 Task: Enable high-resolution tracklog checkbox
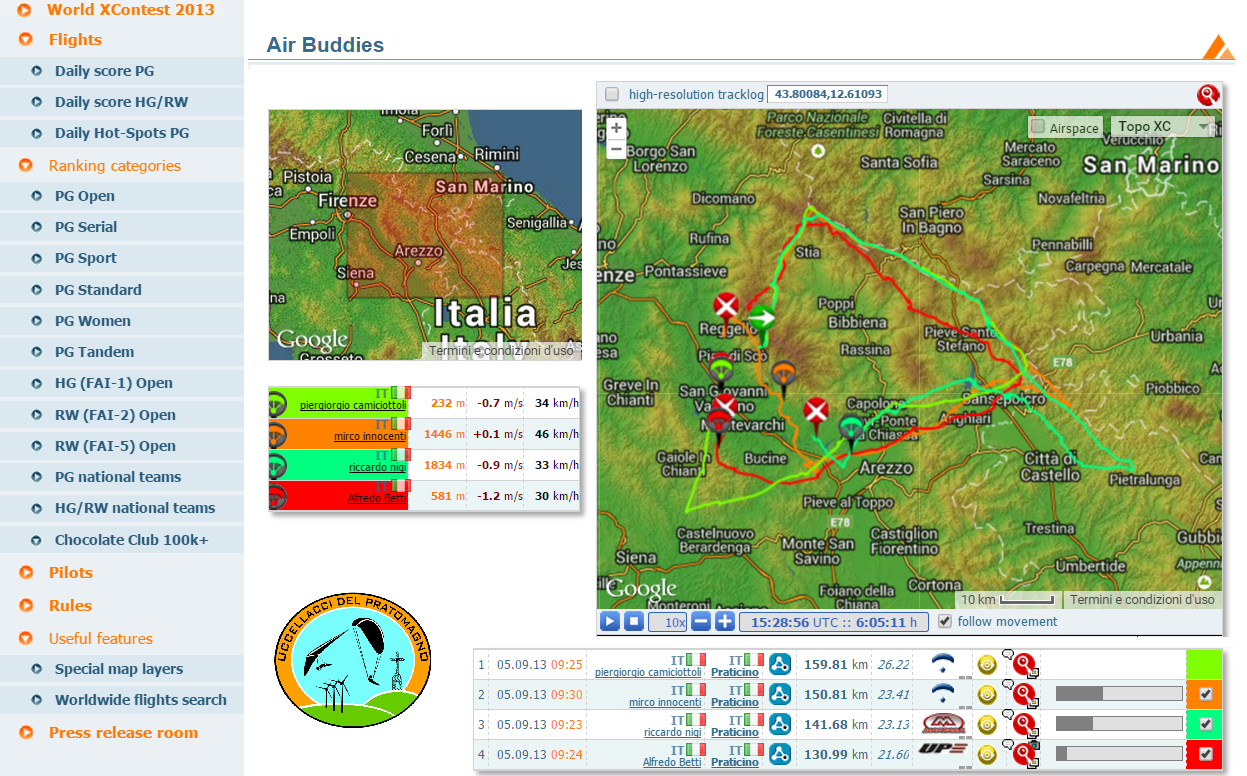pyautogui.click(x=612, y=95)
